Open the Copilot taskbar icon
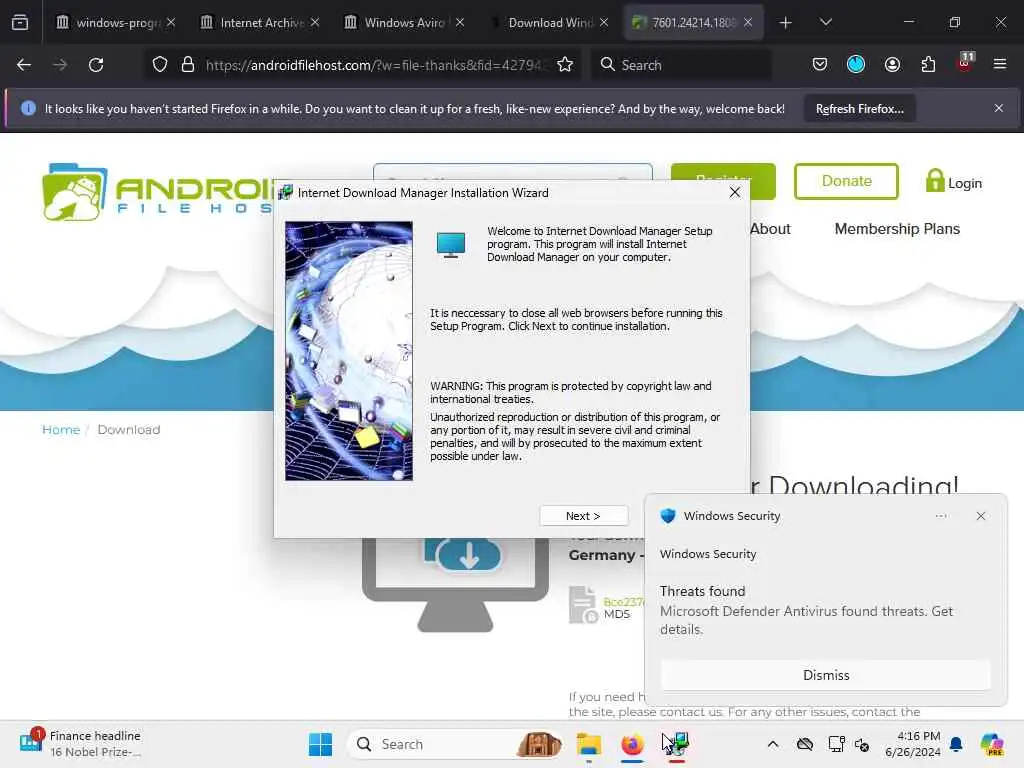This screenshot has height=768, width=1024. click(x=991, y=744)
